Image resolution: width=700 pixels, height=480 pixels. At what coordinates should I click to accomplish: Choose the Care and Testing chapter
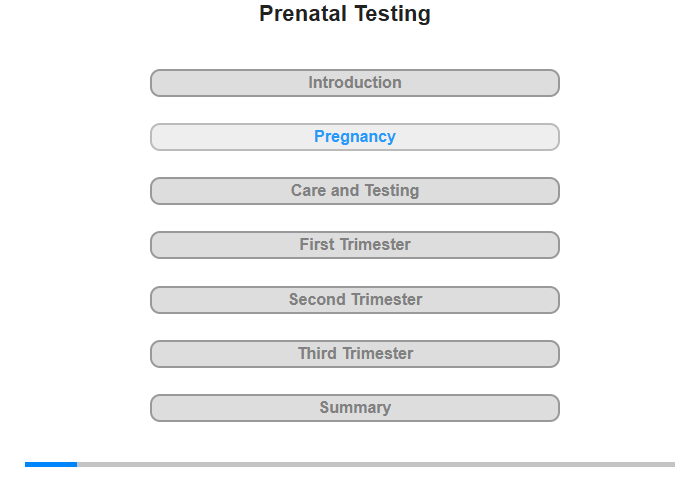coord(355,191)
